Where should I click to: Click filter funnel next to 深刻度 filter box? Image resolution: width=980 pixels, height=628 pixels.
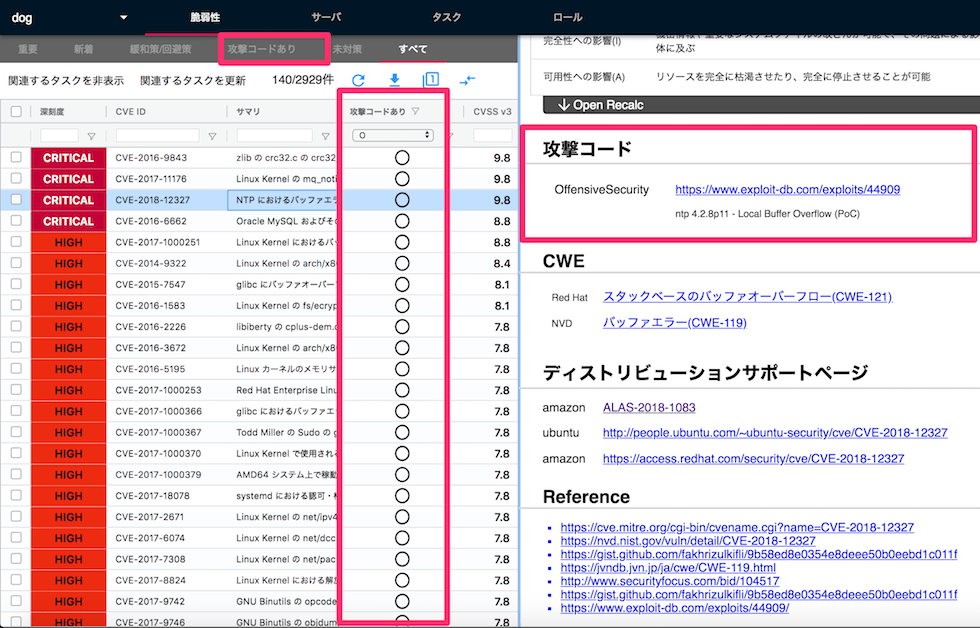(92, 136)
